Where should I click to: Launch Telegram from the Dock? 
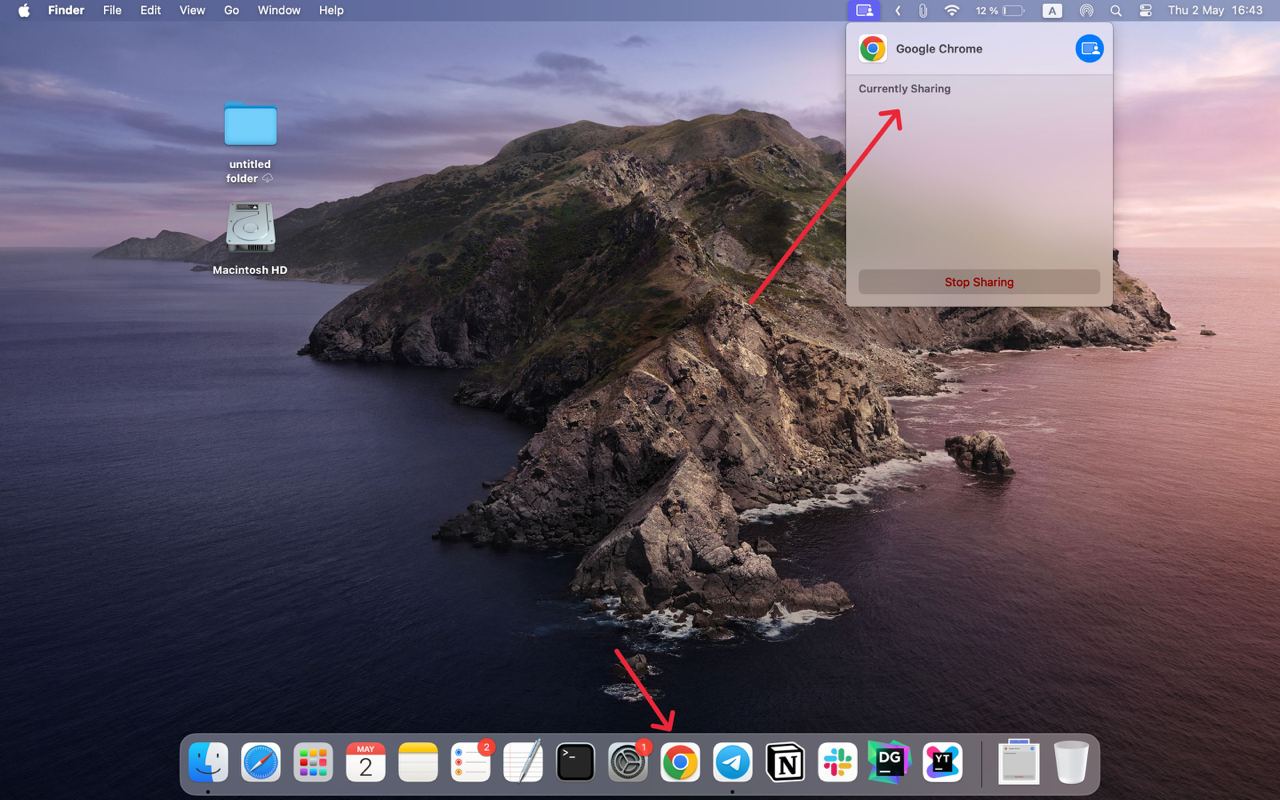point(732,763)
